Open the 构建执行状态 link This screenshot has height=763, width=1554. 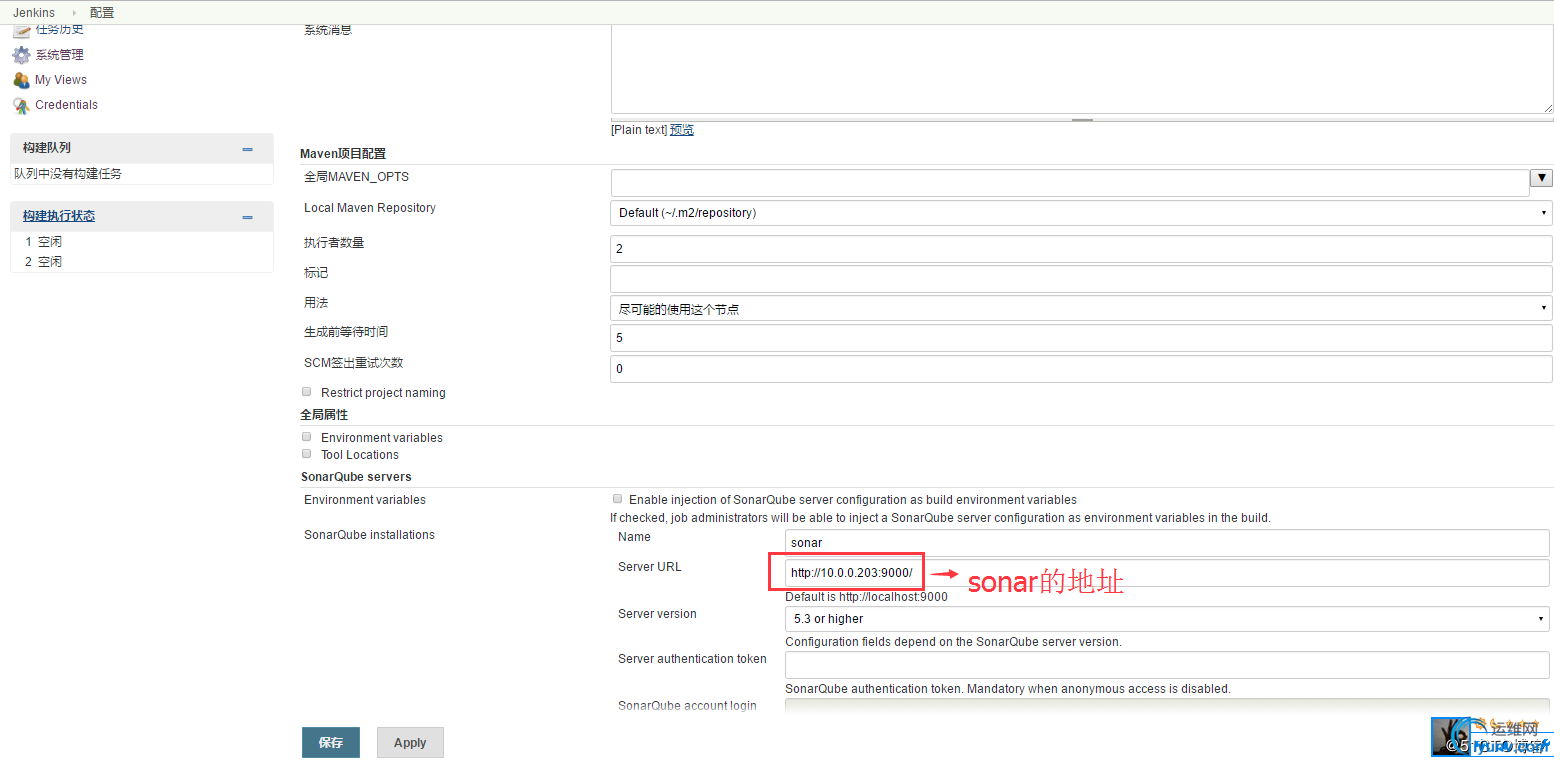click(59, 216)
